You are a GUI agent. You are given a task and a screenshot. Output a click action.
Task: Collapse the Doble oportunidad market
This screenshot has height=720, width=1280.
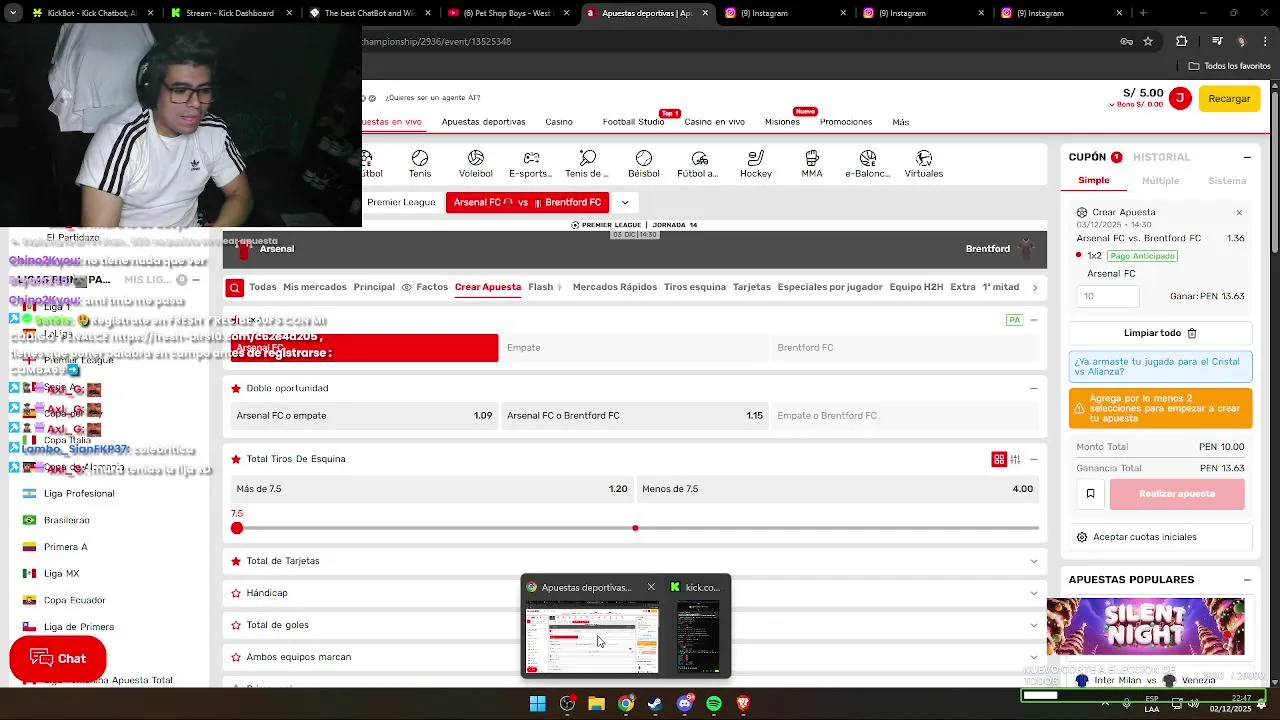click(x=1033, y=388)
